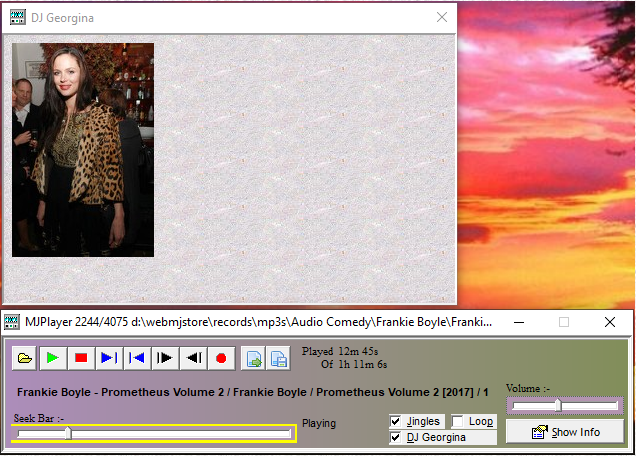
Task: Open a file with the folder icon
Action: (x=24, y=358)
